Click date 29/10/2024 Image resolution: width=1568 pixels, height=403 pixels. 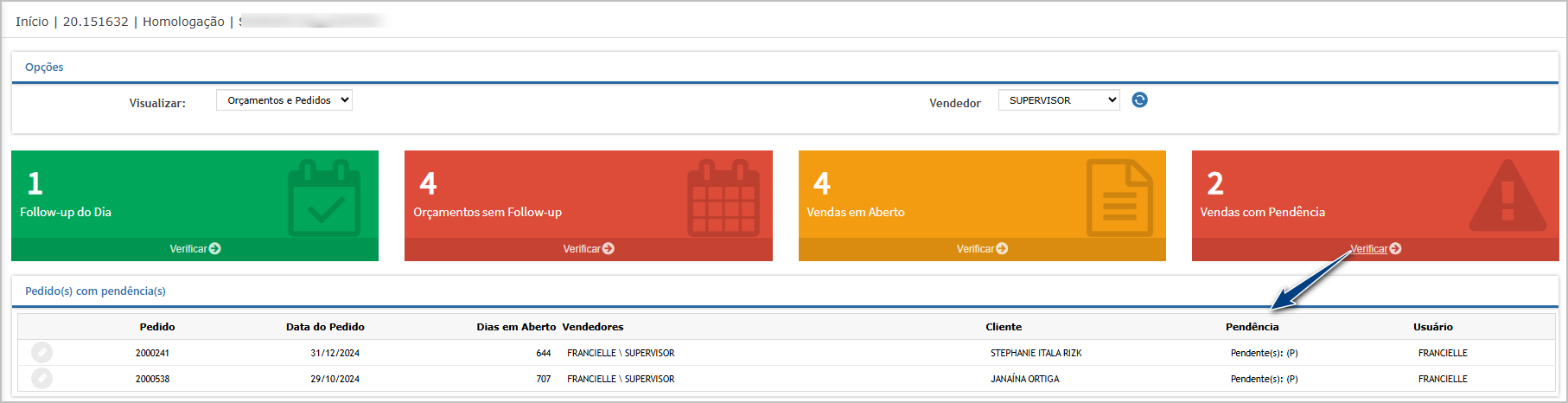tap(335, 379)
